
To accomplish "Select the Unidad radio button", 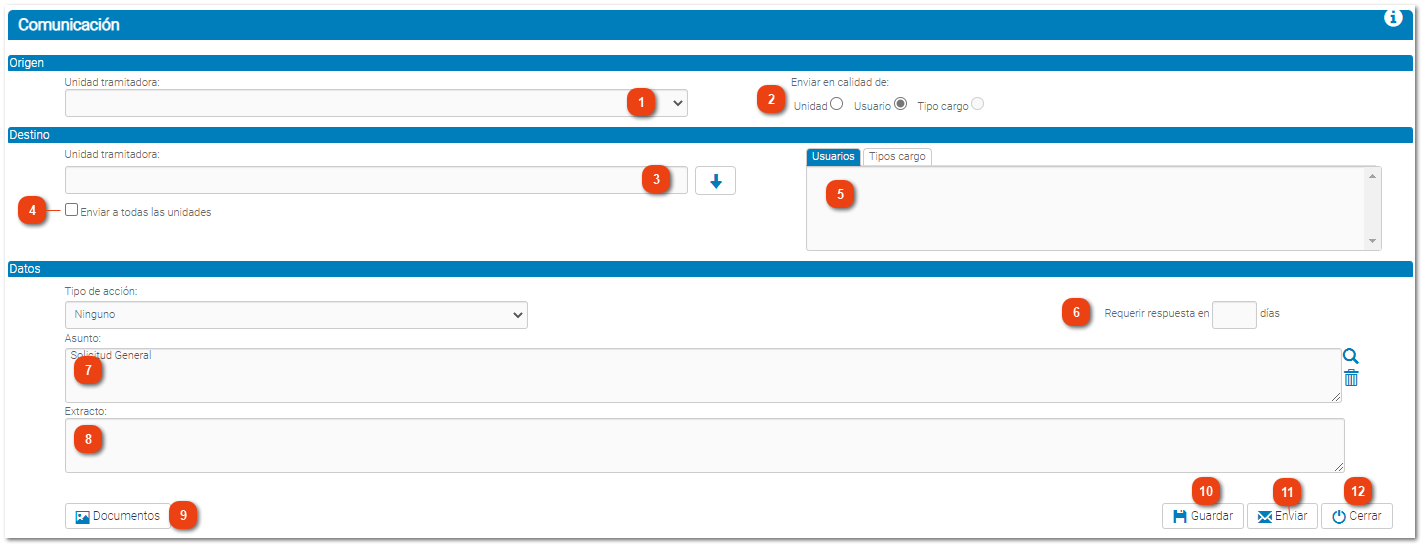I will pos(836,103).
